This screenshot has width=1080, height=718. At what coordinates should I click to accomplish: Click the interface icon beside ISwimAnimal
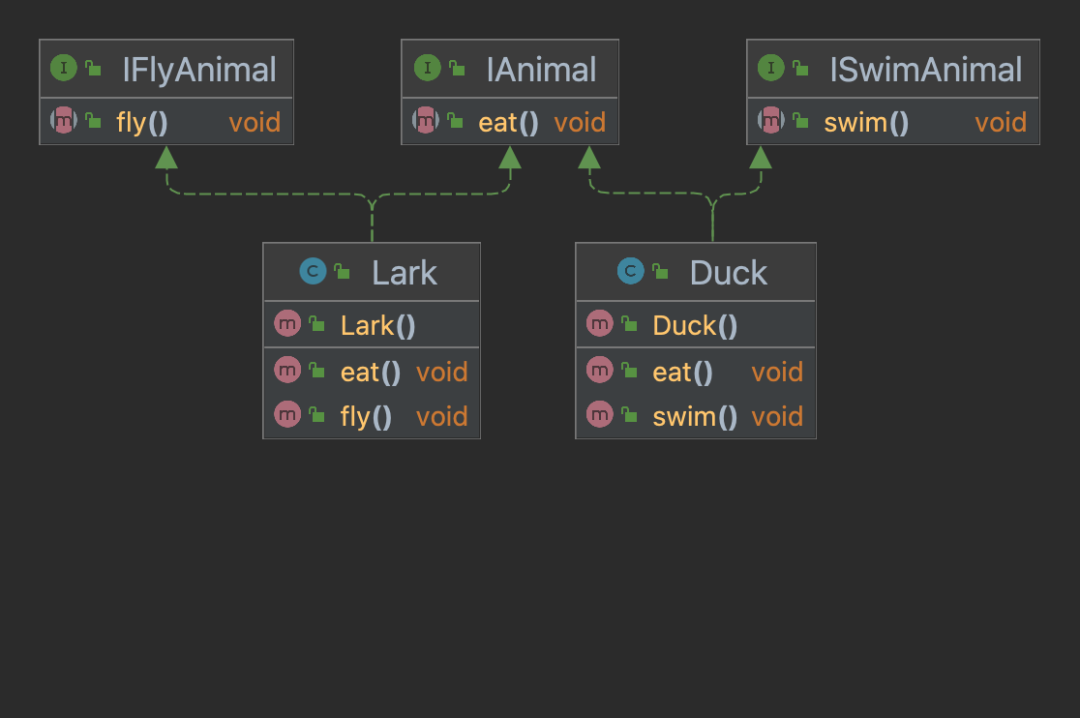771,68
